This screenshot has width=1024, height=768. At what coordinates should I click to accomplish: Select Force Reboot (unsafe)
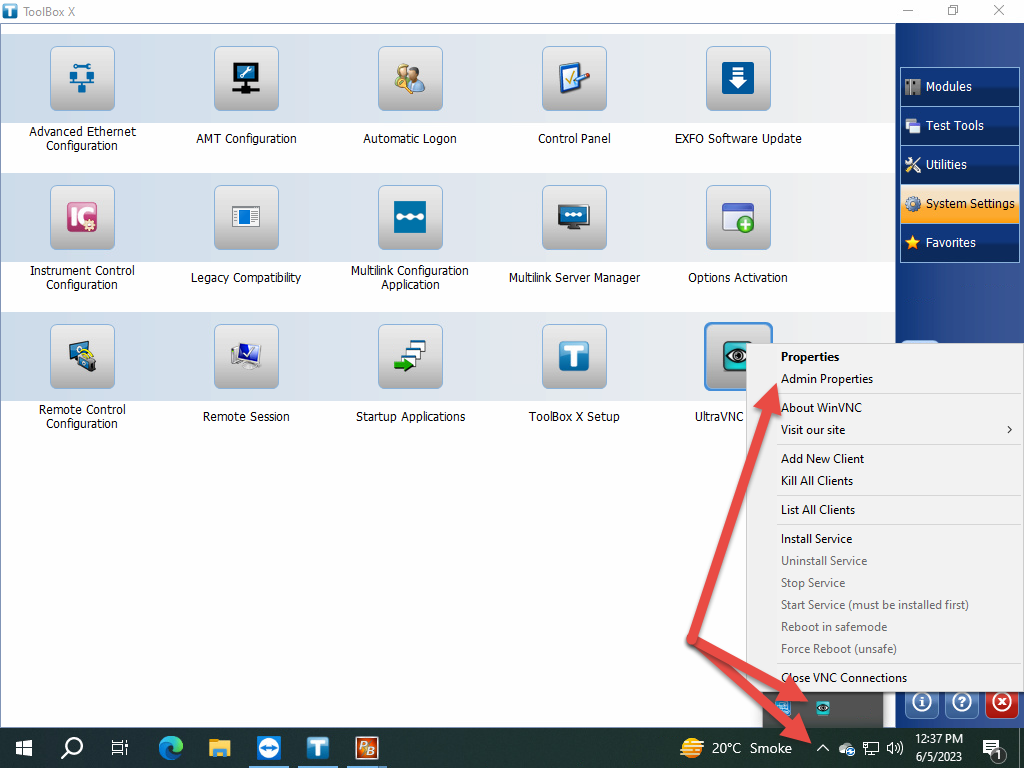(886, 648)
